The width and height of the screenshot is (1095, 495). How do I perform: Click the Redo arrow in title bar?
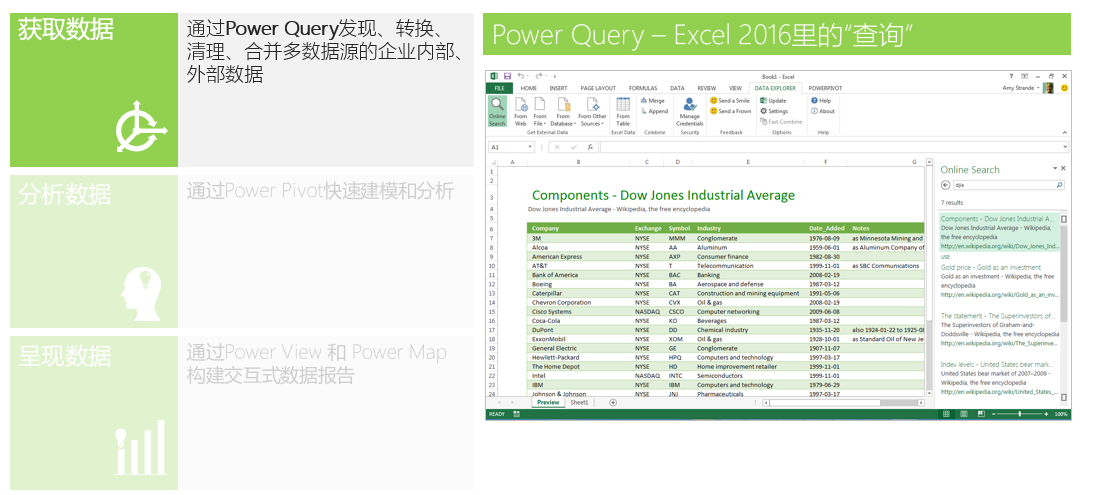coord(539,75)
